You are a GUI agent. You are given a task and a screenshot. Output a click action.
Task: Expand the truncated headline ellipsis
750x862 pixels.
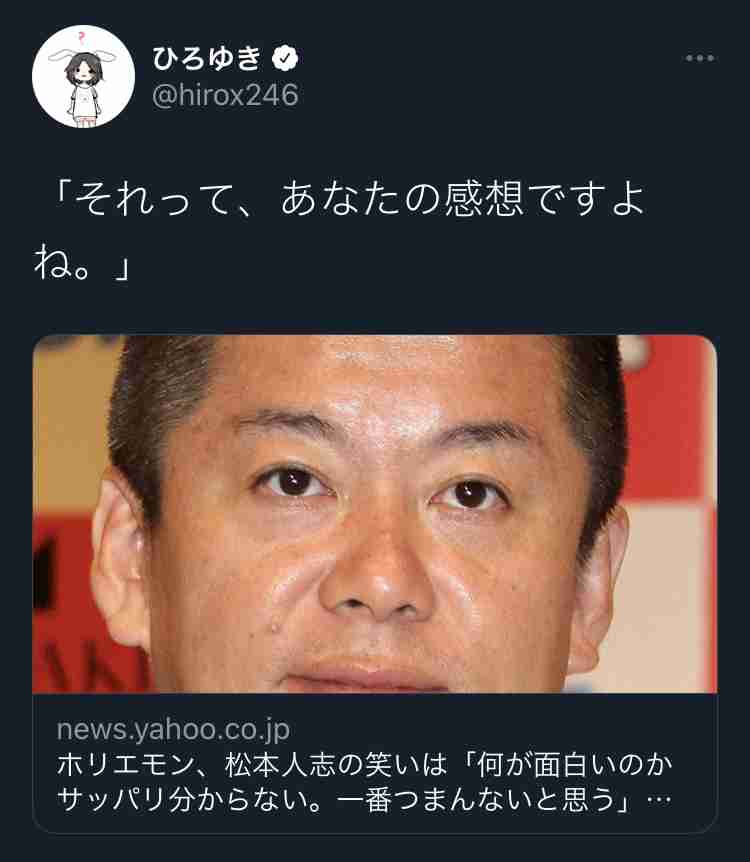[659, 800]
